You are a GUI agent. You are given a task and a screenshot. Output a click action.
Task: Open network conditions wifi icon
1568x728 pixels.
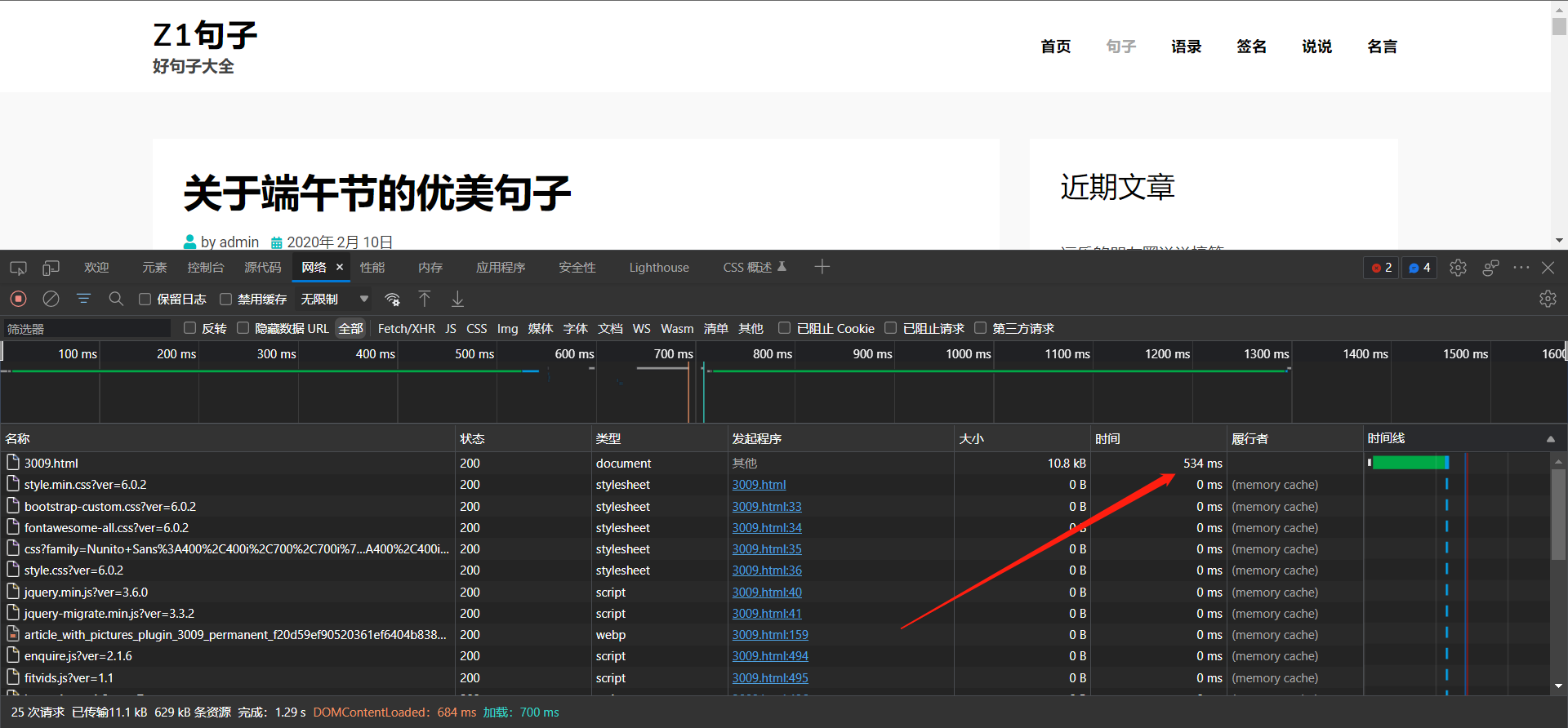coord(393,299)
